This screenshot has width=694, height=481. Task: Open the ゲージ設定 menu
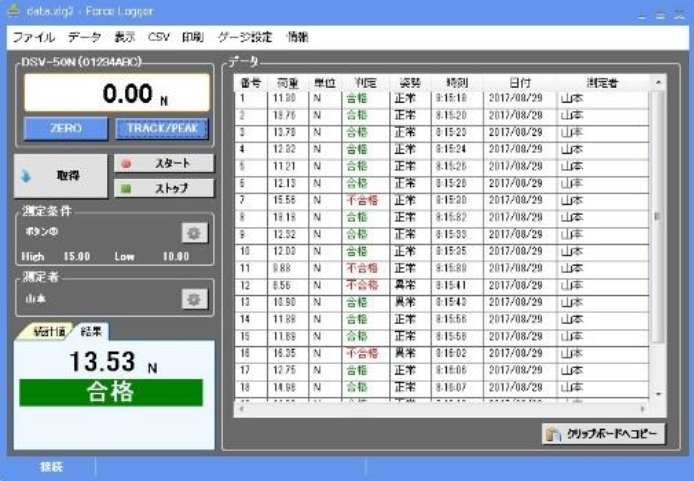[x=245, y=38]
